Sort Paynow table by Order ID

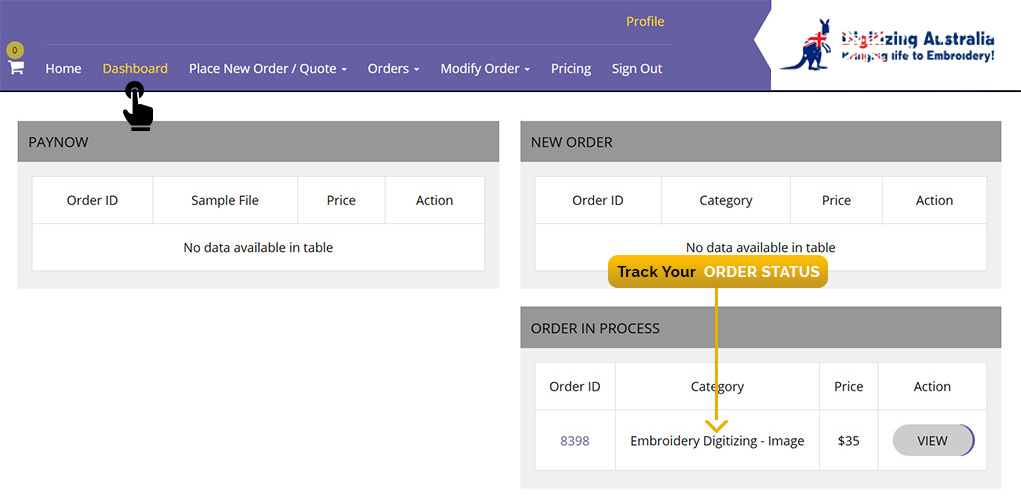click(x=92, y=201)
